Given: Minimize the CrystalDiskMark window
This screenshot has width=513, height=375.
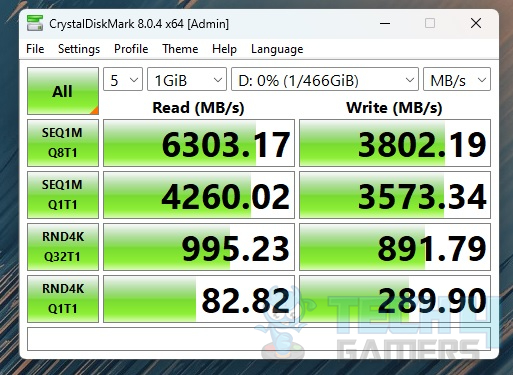Looking at the screenshot, I should coord(385,23).
